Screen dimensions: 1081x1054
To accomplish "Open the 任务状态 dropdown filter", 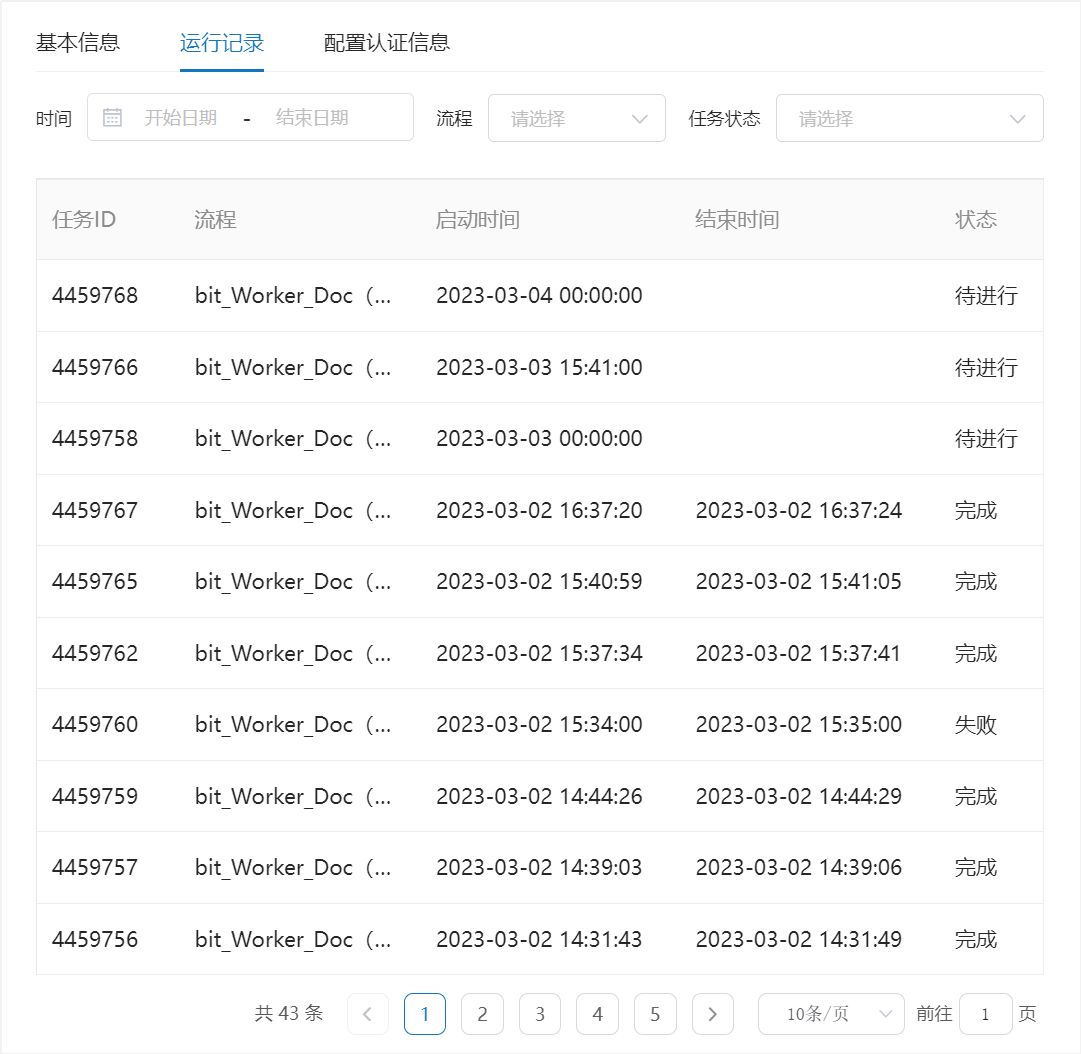I will click(x=909, y=118).
